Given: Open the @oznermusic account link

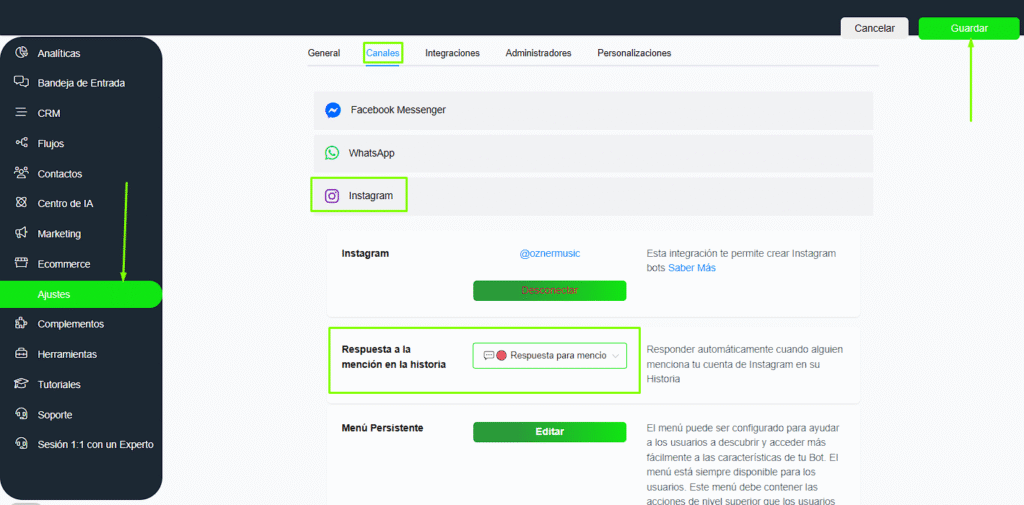Looking at the screenshot, I should click(x=549, y=254).
